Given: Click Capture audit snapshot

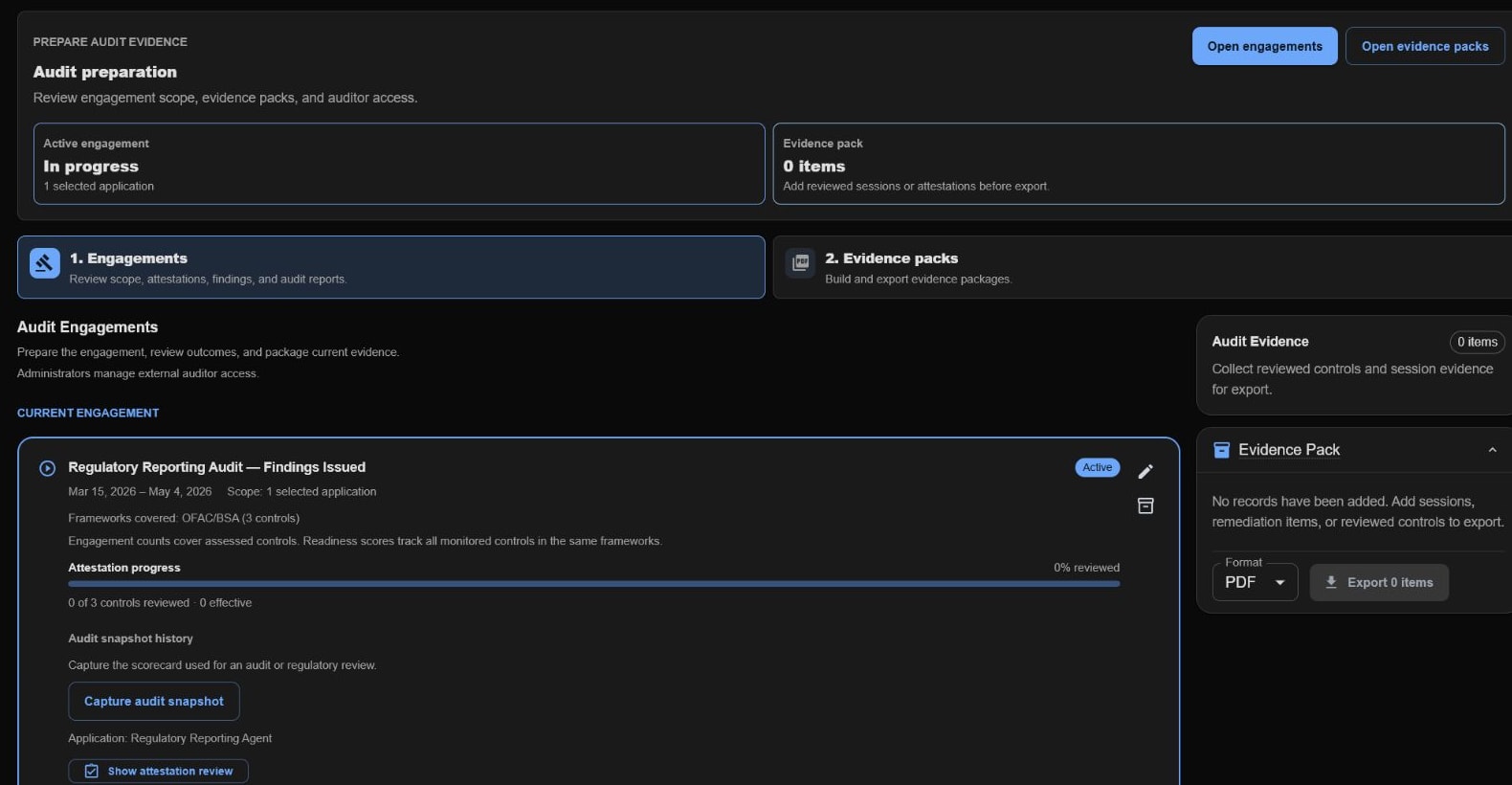Looking at the screenshot, I should pos(154,702).
